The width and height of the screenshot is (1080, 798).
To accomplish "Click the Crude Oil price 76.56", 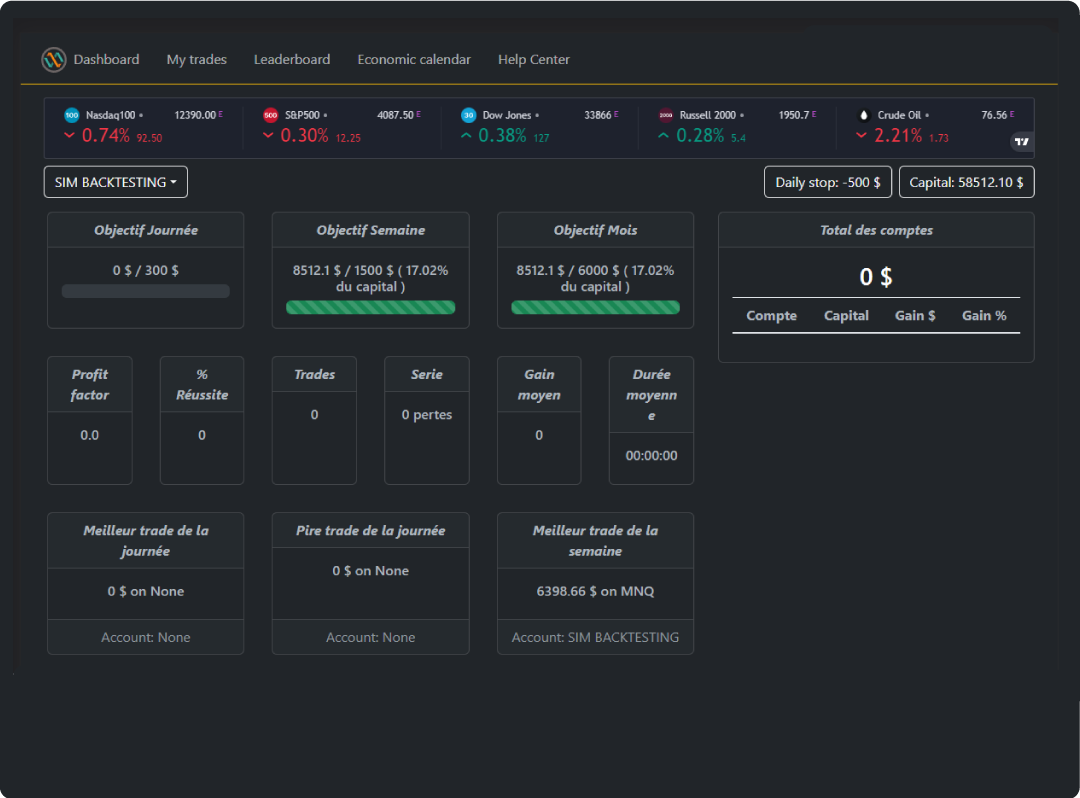I will click(x=994, y=115).
